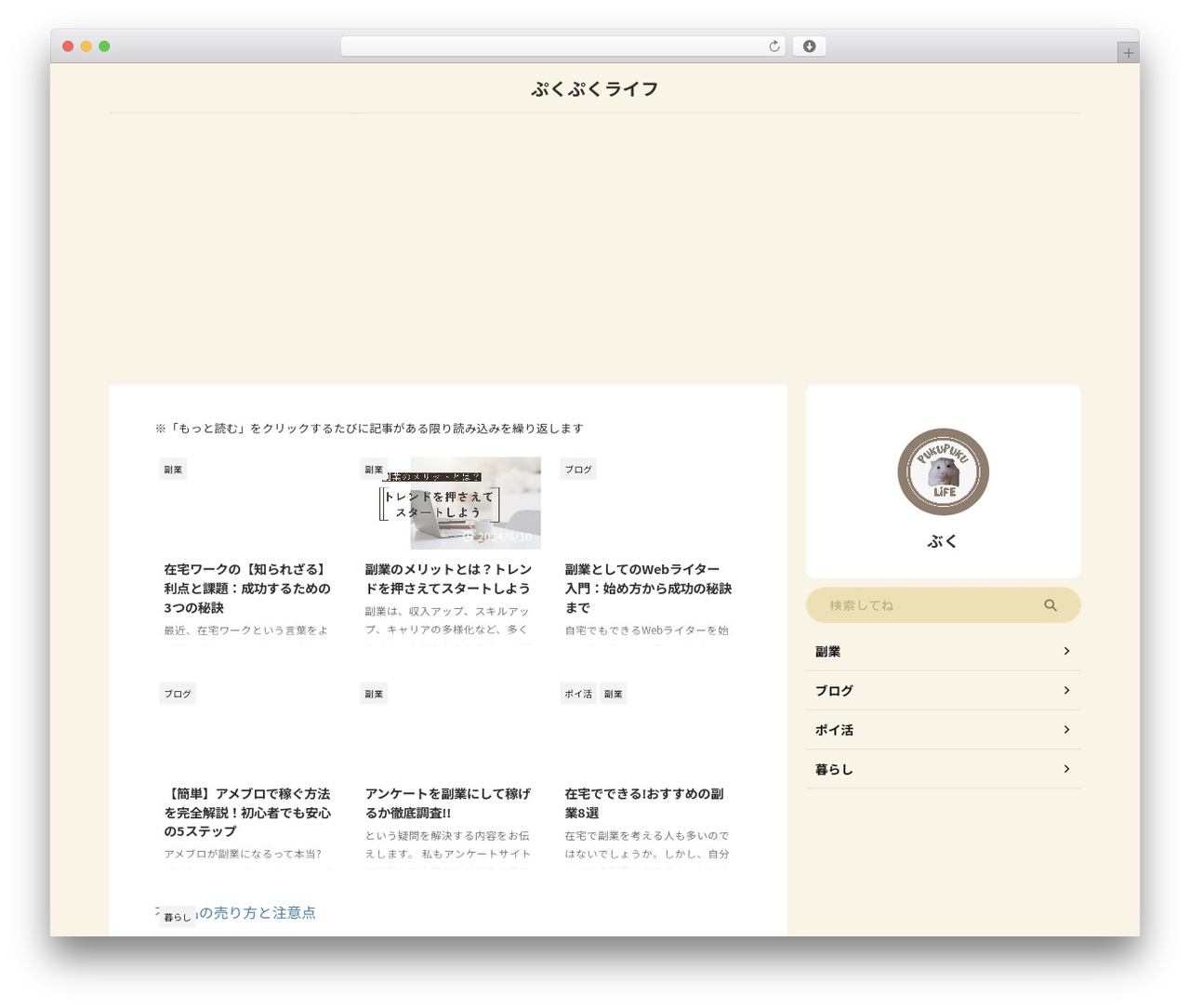Click the 副業 tag above 在宅ワーク article
1190x1008 pixels.
coord(173,470)
